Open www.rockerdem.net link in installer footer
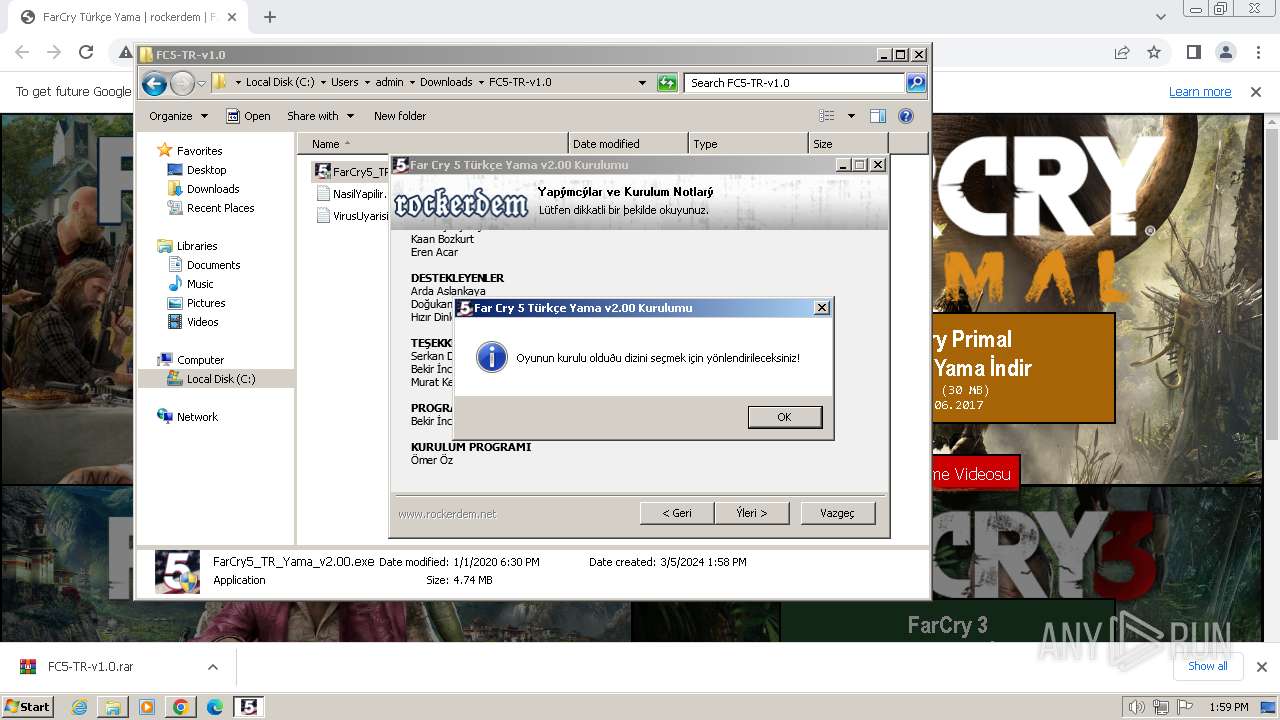The width and height of the screenshot is (1280, 720). pos(447,514)
